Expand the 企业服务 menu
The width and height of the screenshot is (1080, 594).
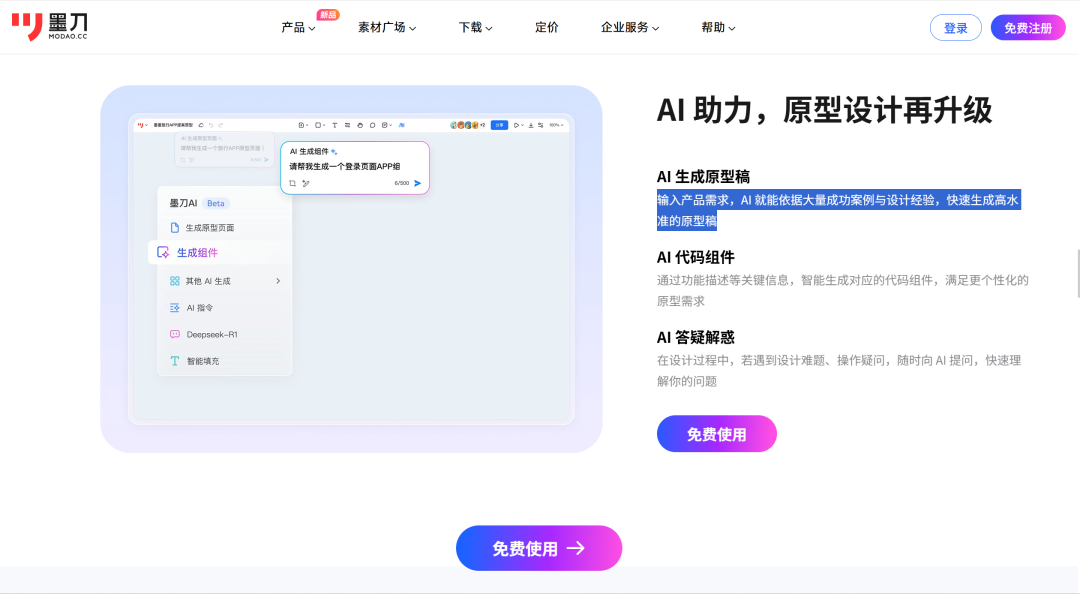pyautogui.click(x=630, y=28)
